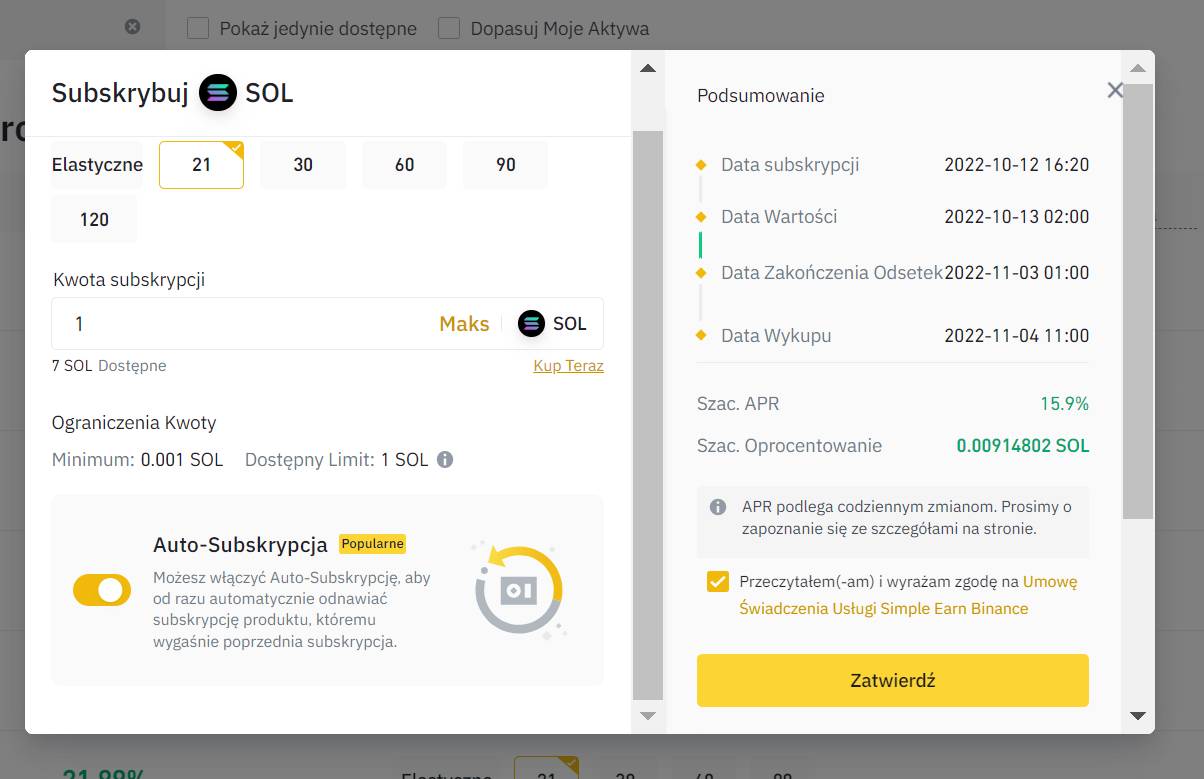Click the right summary scroll-up arrow
The image size is (1204, 779).
[1137, 68]
